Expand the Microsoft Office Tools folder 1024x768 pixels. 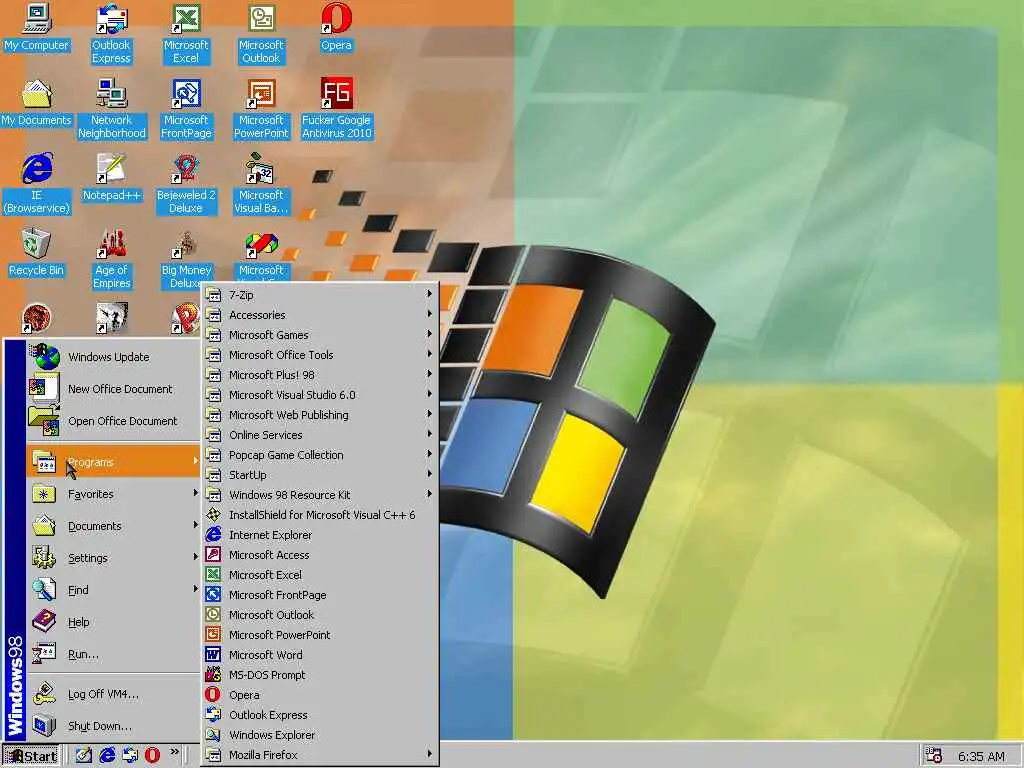(x=320, y=355)
